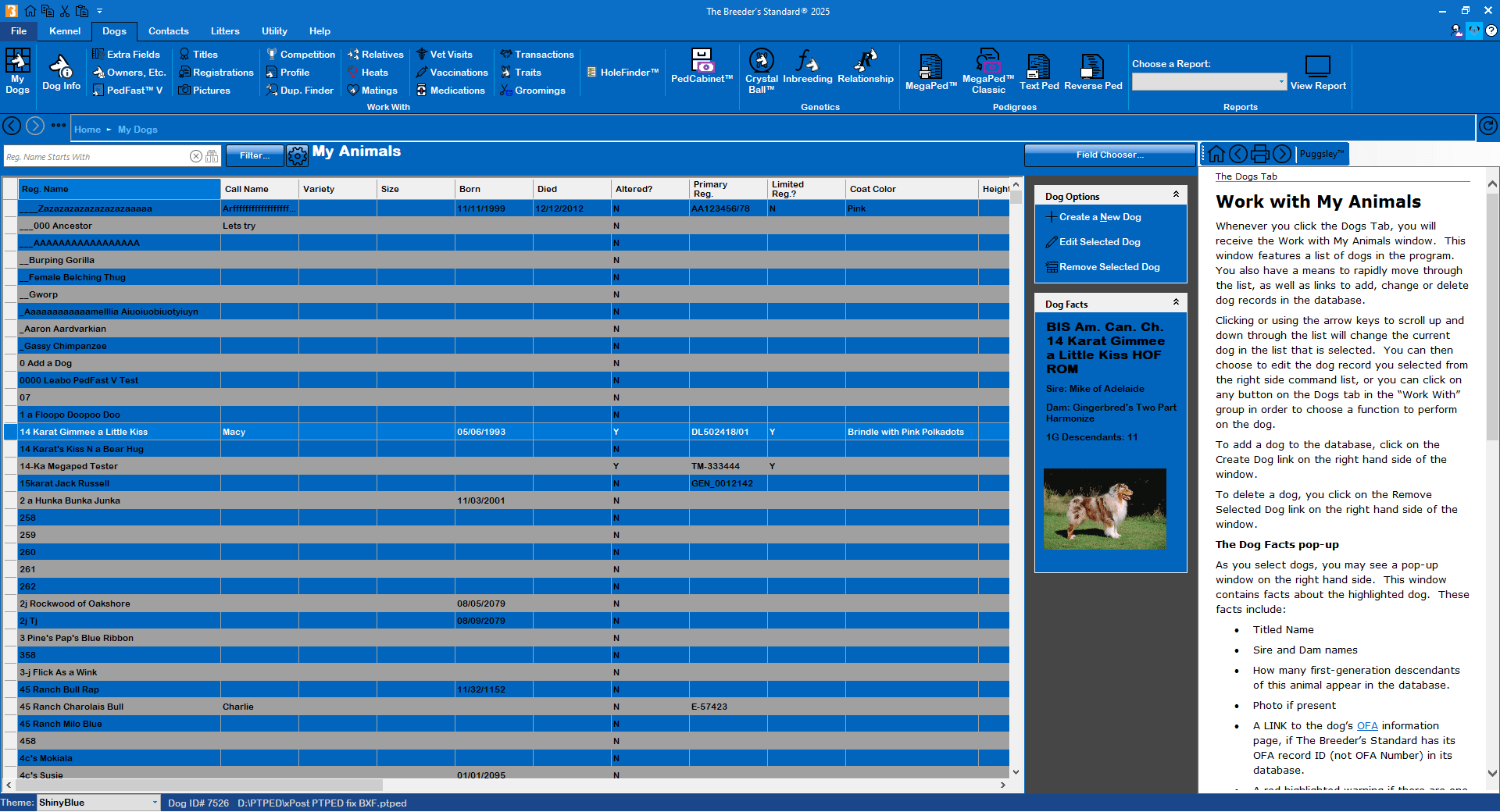The width and height of the screenshot is (1500, 812).
Task: Open the Choose a Report dropdown
Action: pyautogui.click(x=1280, y=81)
